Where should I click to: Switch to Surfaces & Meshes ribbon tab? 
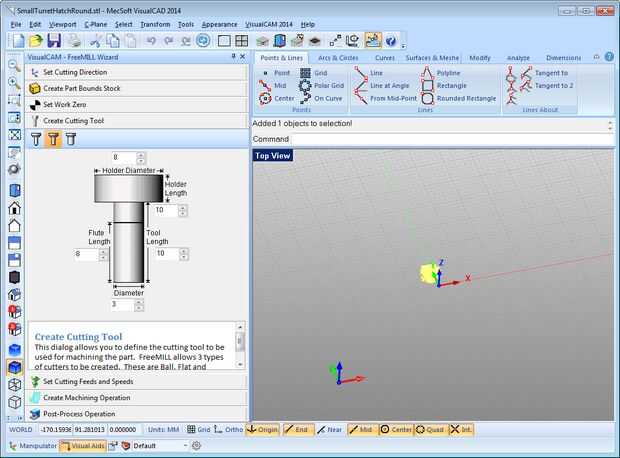pos(432,58)
